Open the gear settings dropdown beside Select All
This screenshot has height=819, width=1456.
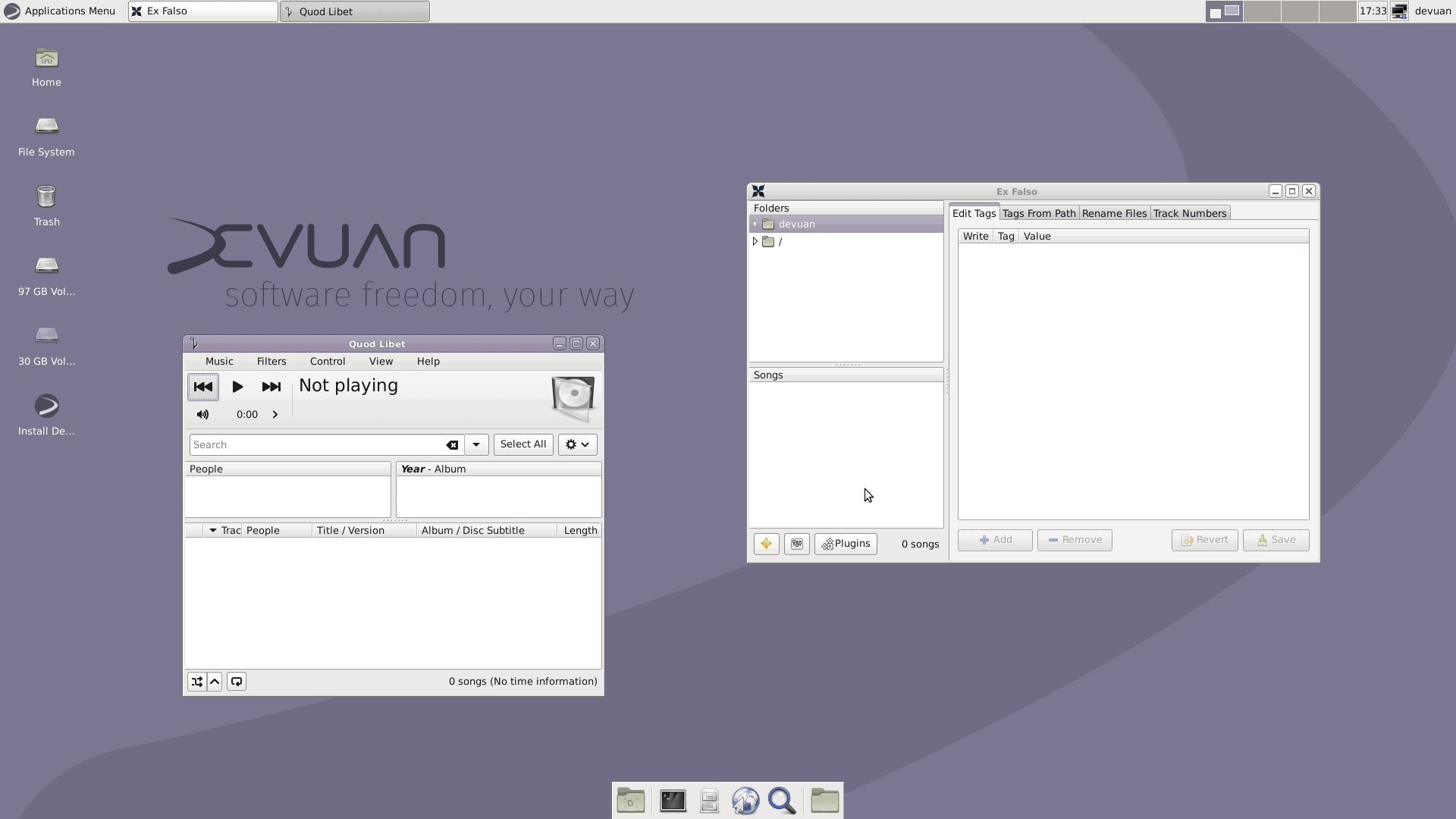[x=576, y=444]
